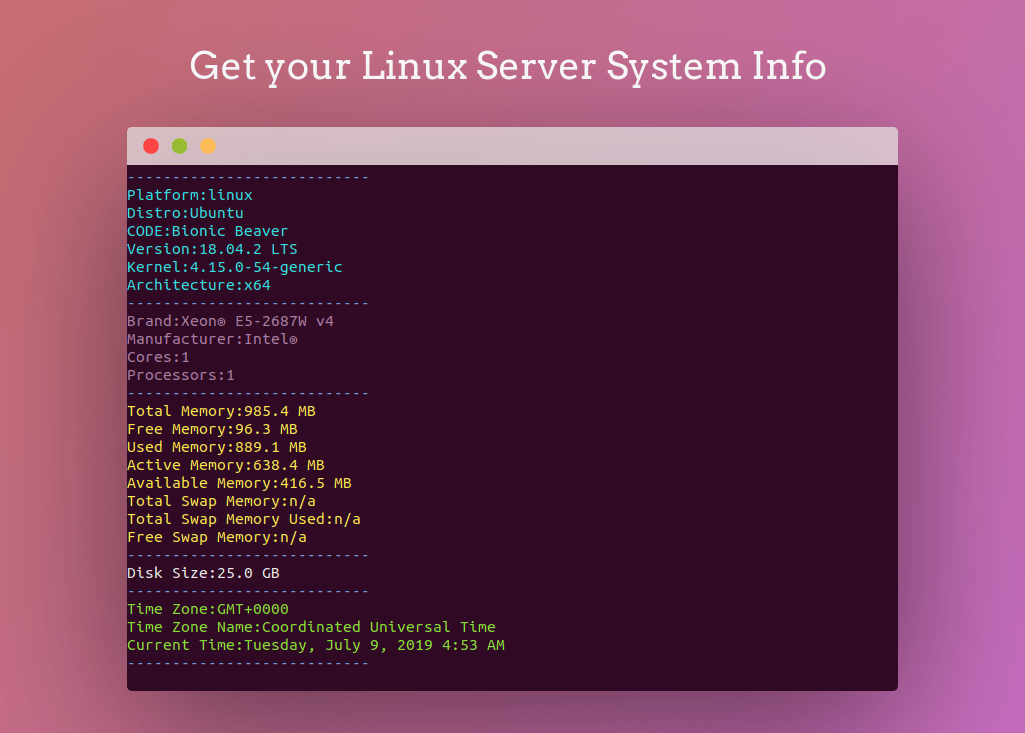Click the red terminal window control dot
This screenshot has height=733, width=1025.
point(150,145)
